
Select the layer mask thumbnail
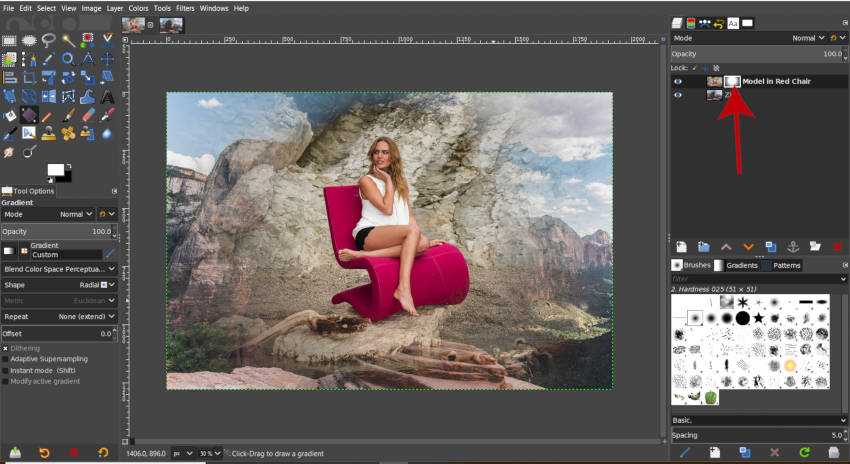[732, 81]
